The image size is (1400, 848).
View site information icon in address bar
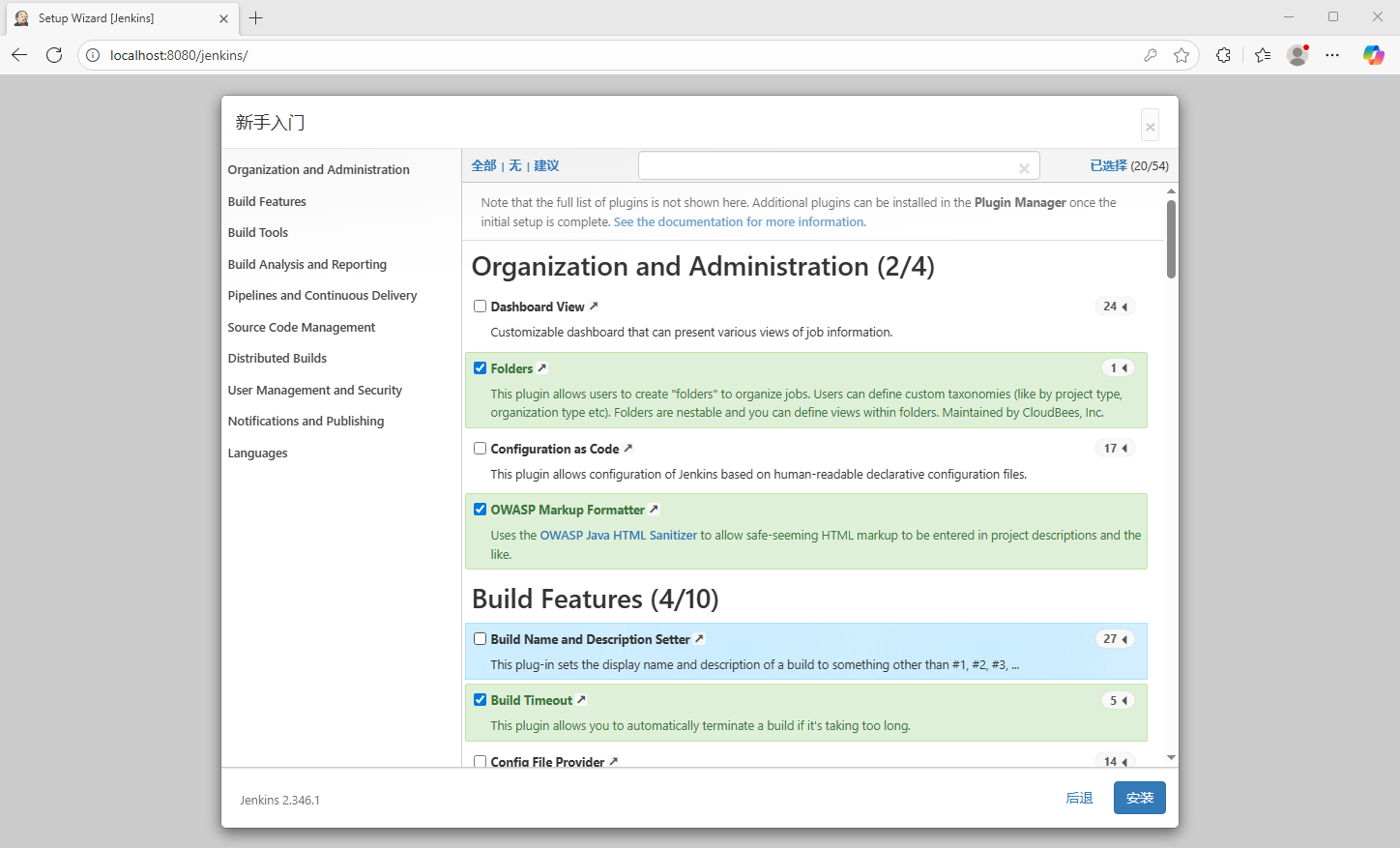pyautogui.click(x=93, y=55)
